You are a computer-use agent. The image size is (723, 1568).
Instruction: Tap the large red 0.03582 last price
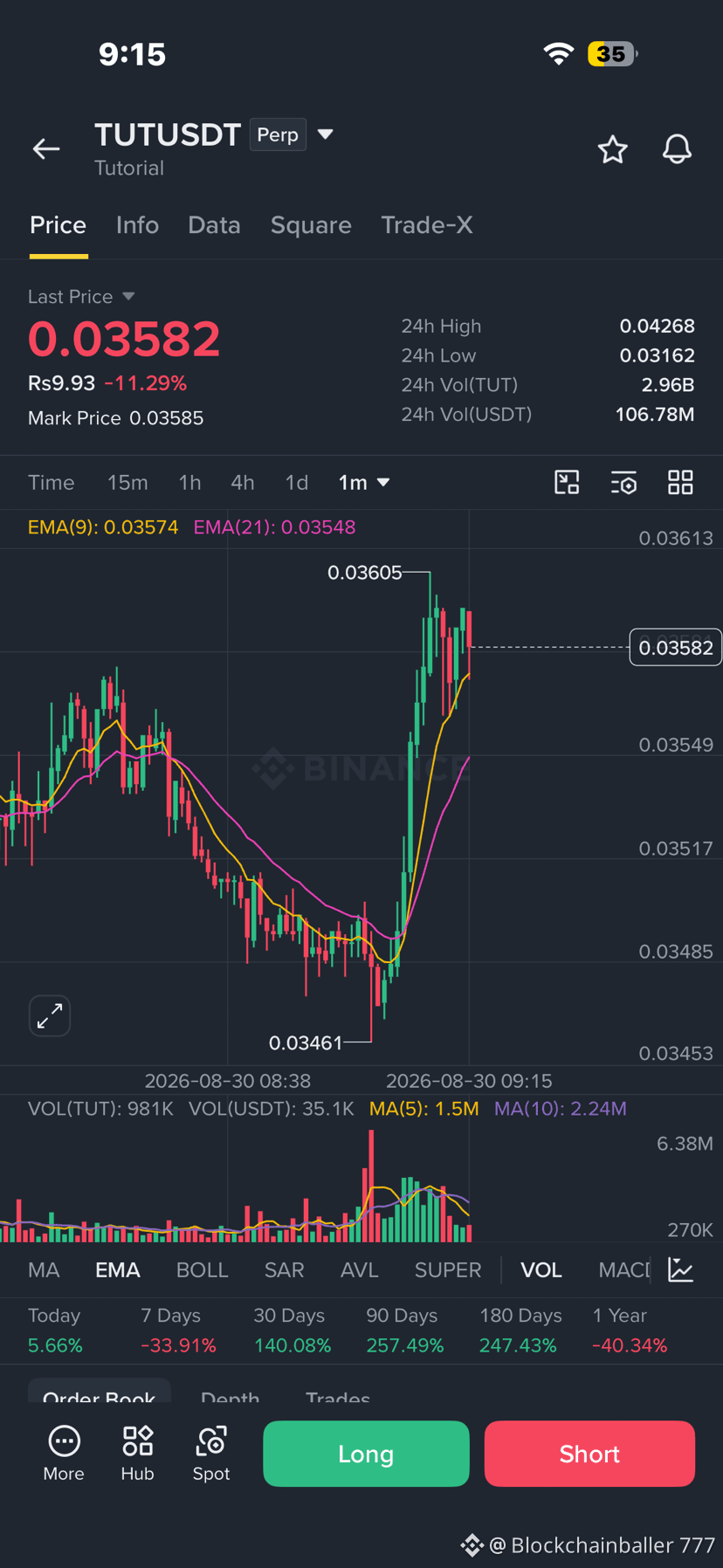(x=124, y=339)
